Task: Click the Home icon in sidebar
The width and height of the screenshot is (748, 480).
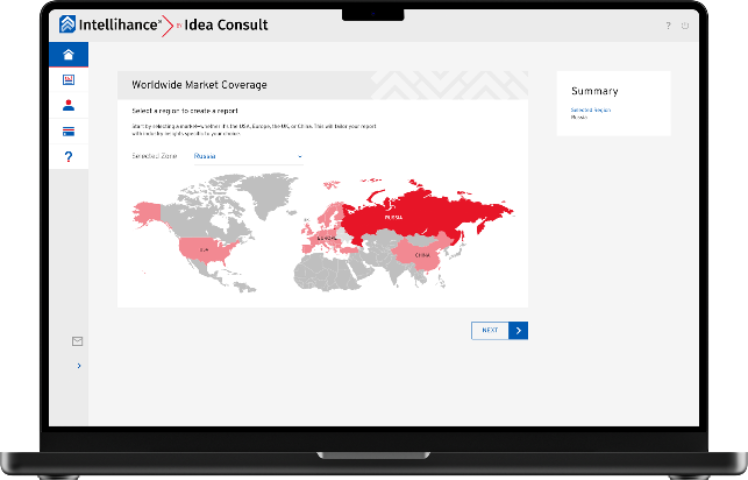Action: 68,55
